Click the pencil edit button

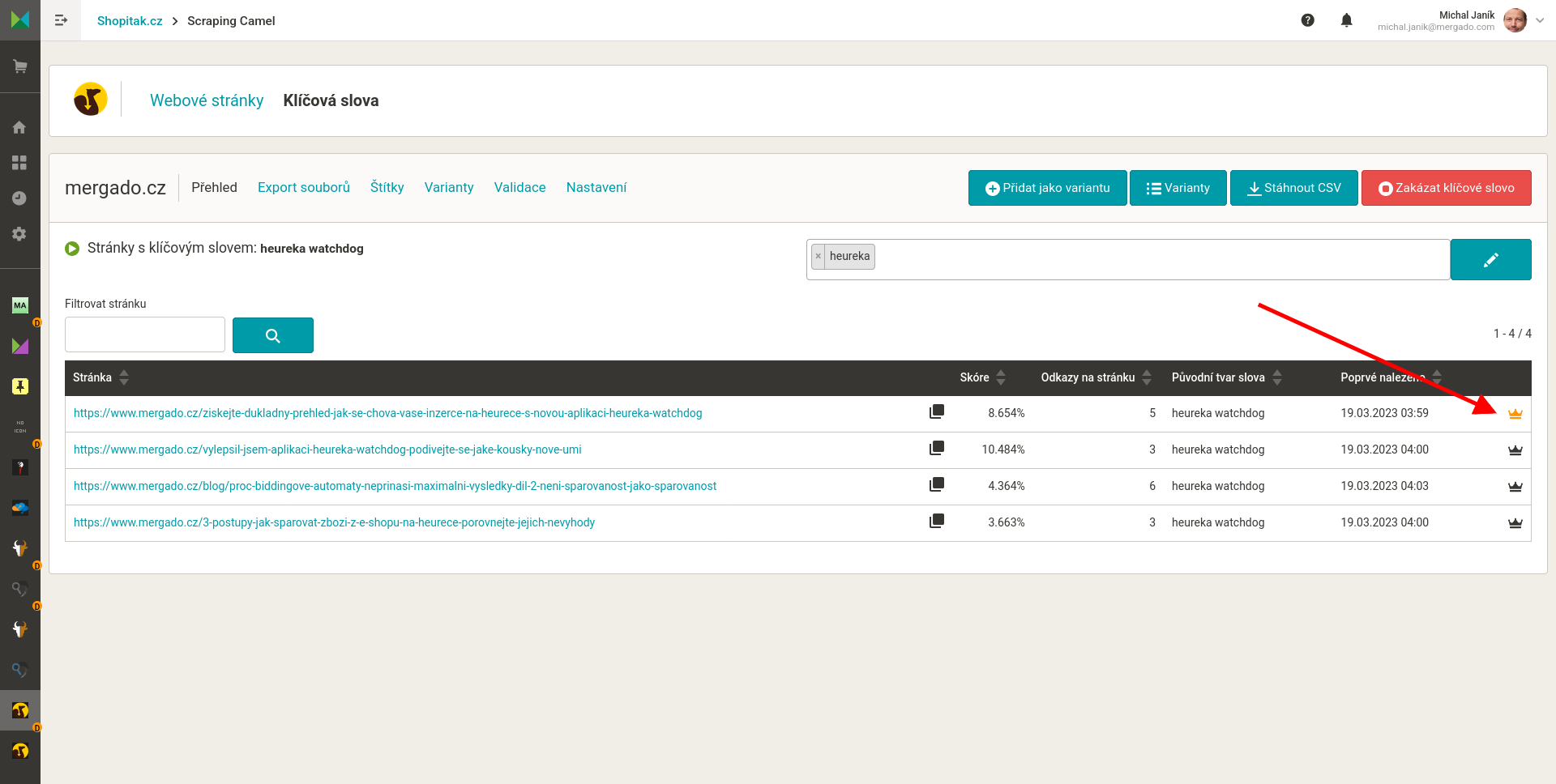(1490, 260)
